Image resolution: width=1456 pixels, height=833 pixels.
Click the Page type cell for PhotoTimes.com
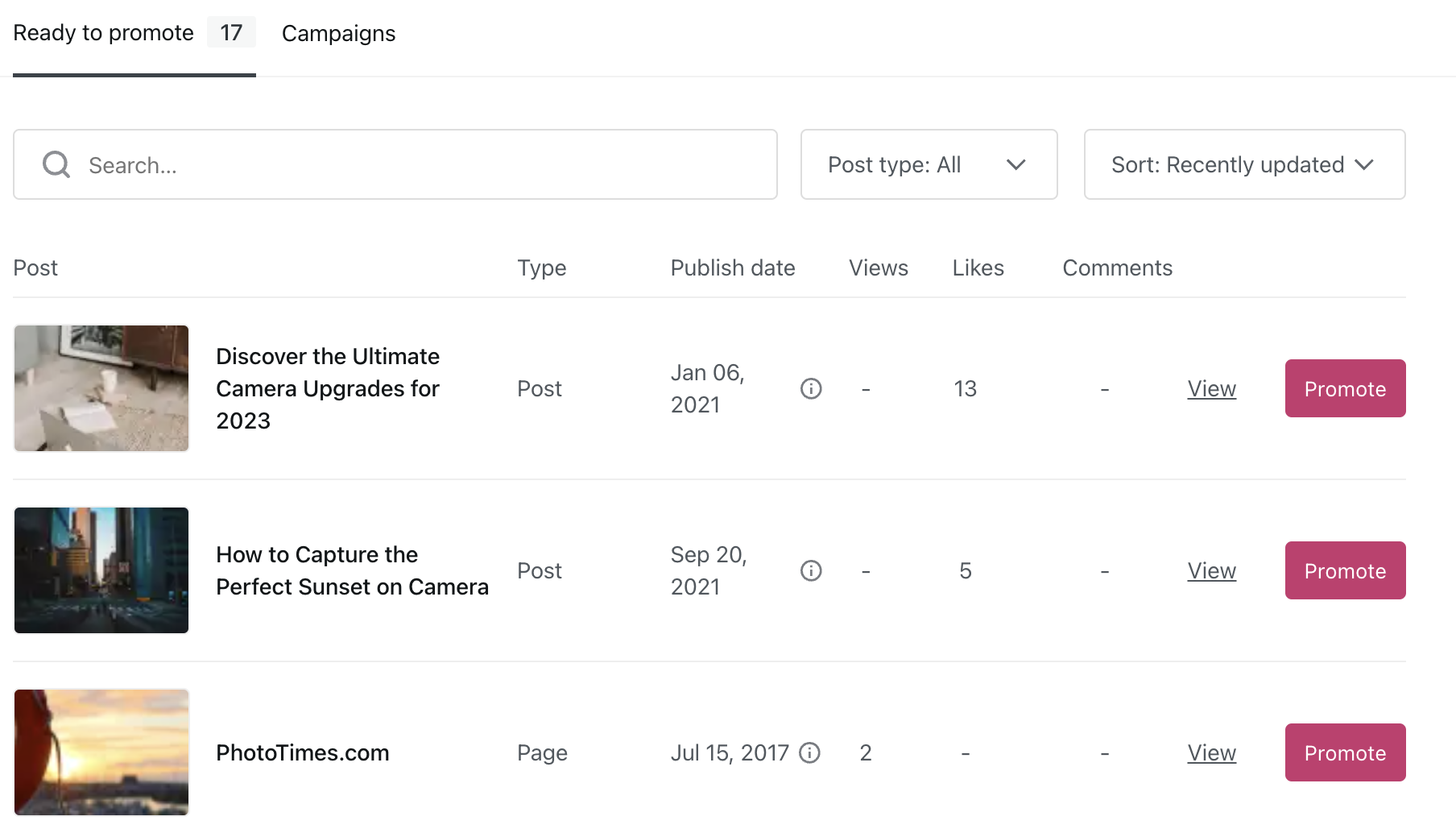tap(542, 752)
